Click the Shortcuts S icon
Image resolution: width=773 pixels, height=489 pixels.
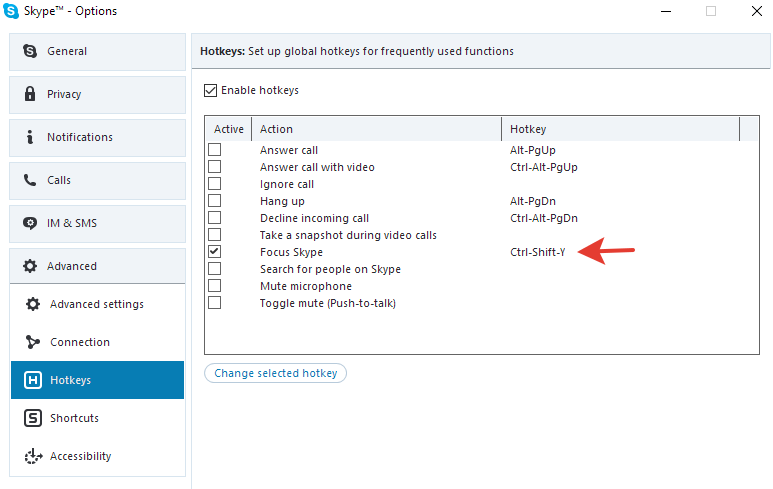point(33,418)
